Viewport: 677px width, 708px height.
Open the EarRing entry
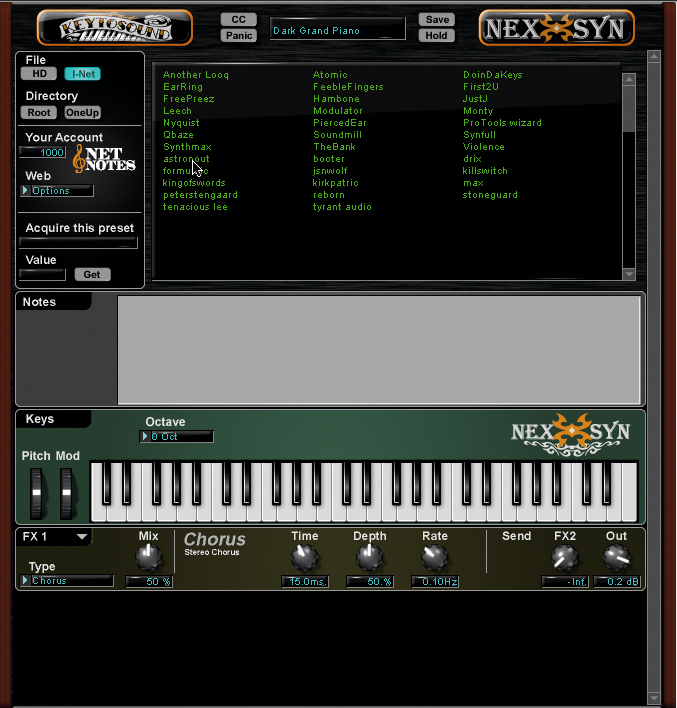(183, 87)
